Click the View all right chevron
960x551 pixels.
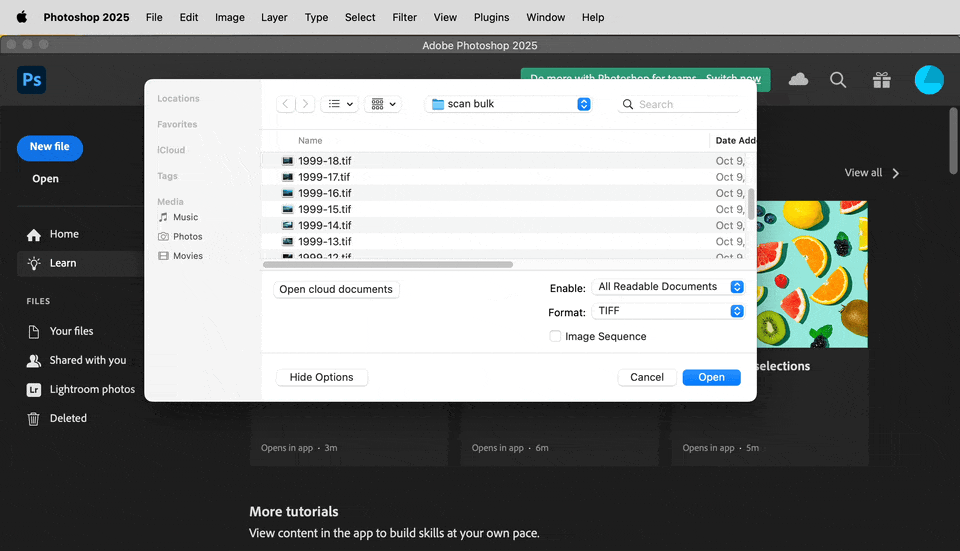[x=896, y=173]
